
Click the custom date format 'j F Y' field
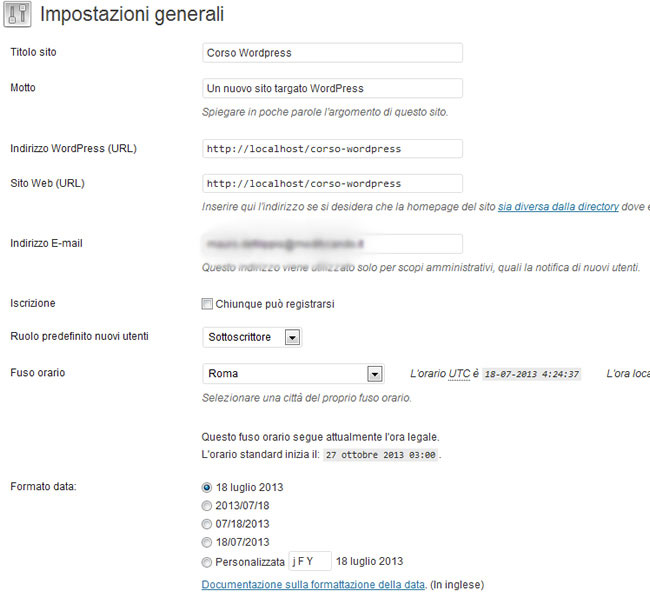coord(309,561)
